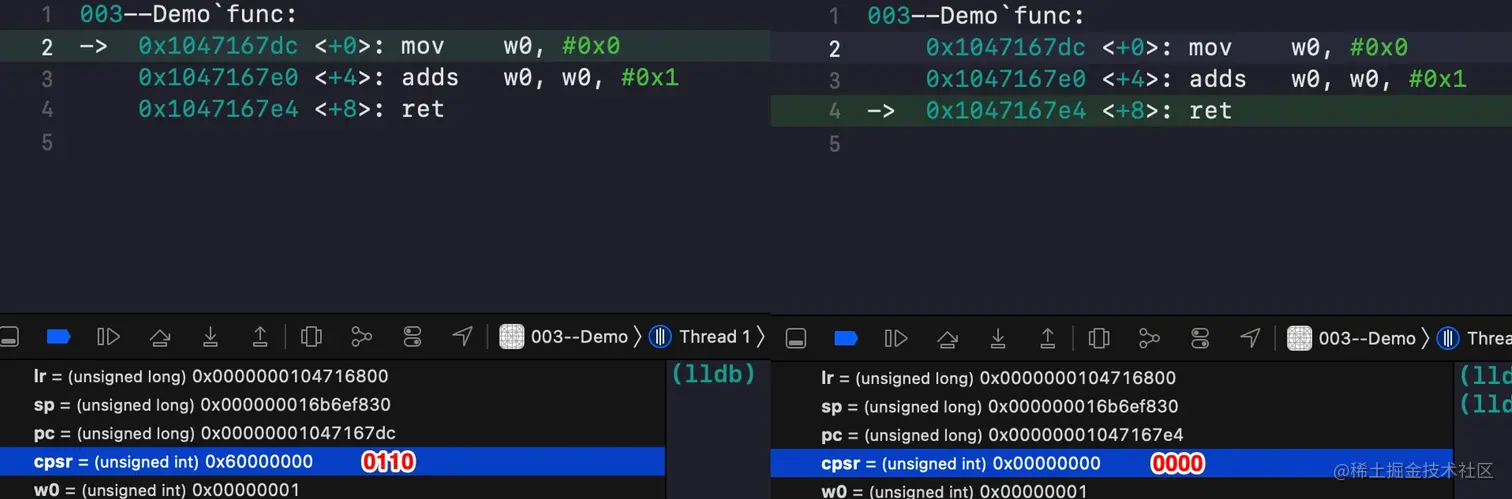The image size is (1512, 499).
Task: Open Thread 1 in left jump bar
Action: click(701, 337)
